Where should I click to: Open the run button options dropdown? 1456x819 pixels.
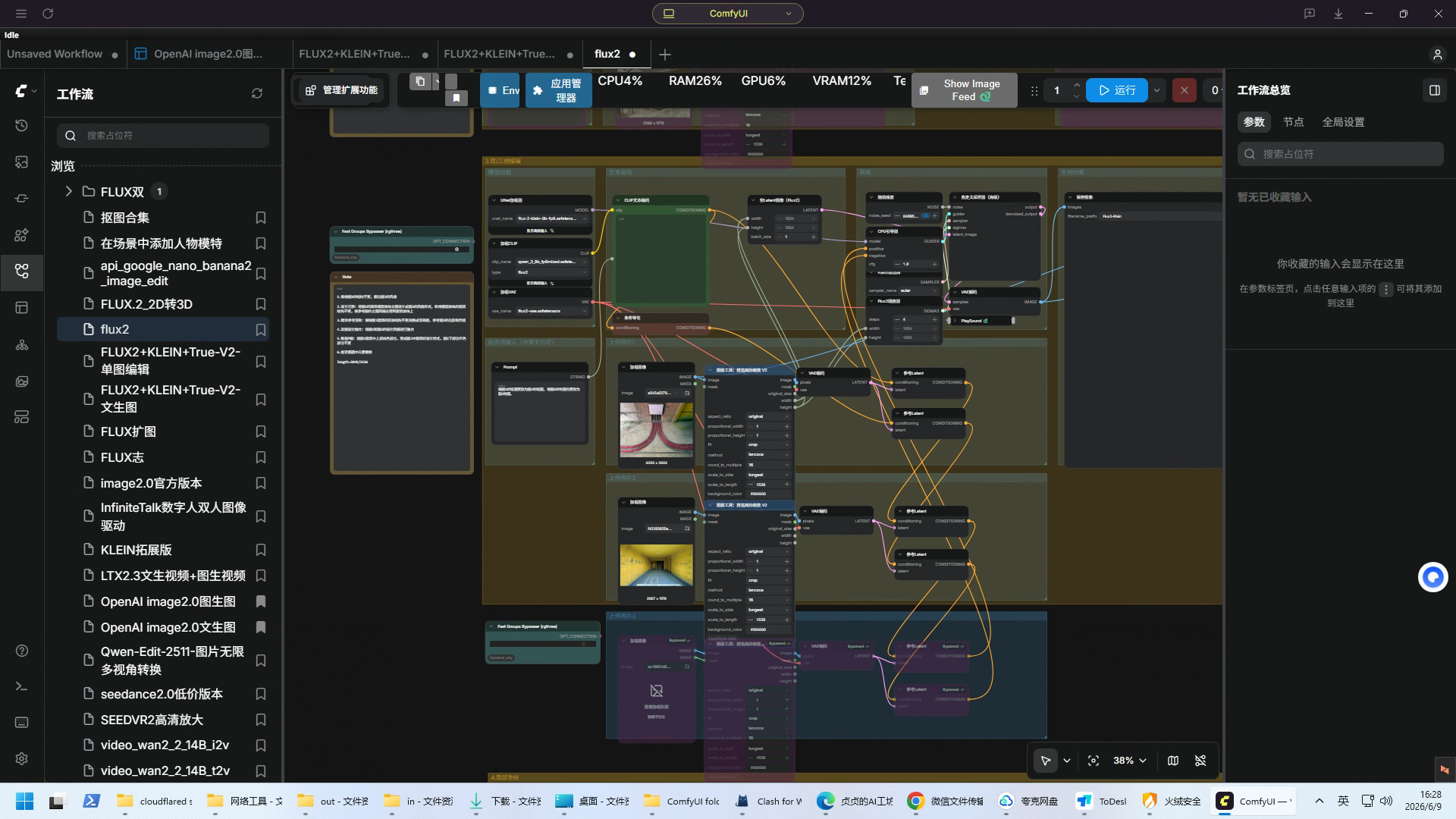coord(1156,90)
